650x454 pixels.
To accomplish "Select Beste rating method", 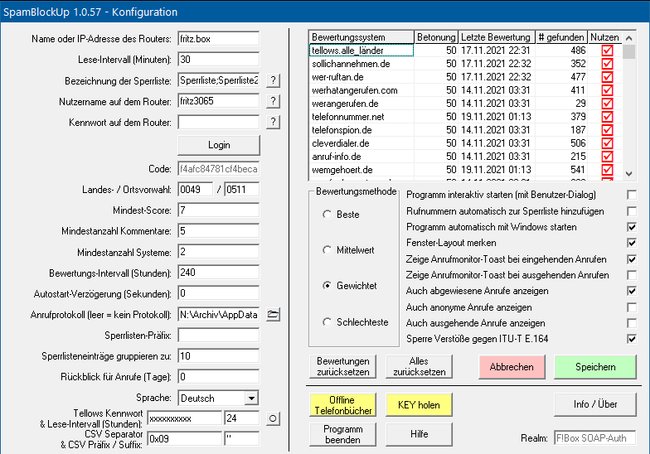I will coord(327,214).
